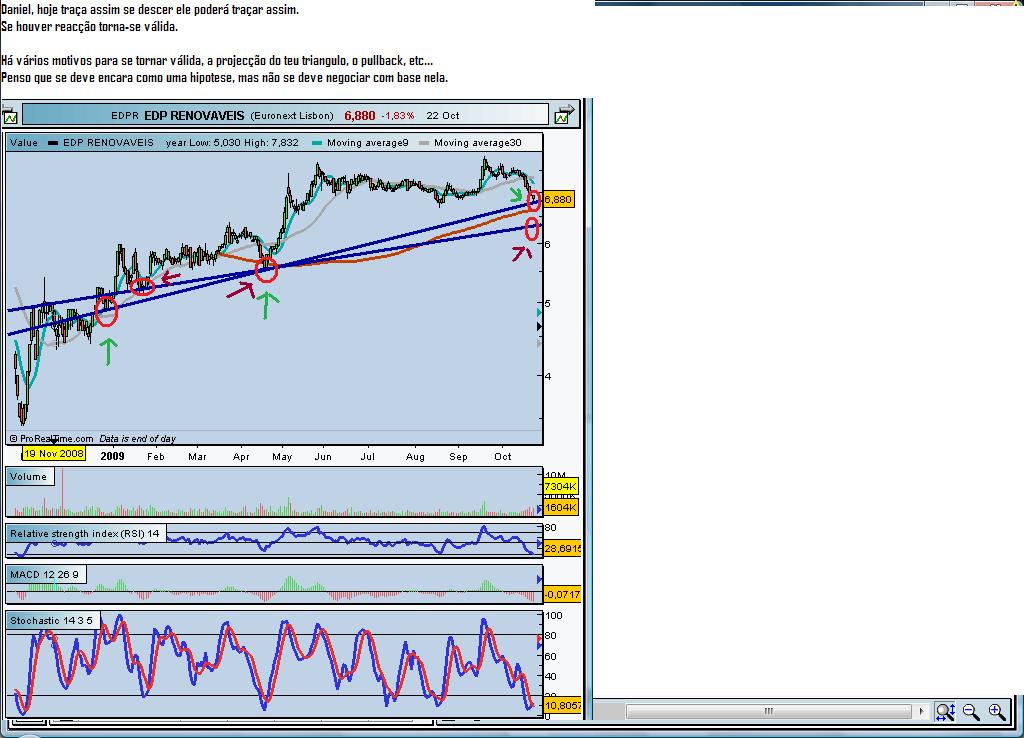Click the 'Feb' month label
This screenshot has width=1024, height=738.
tap(155, 457)
